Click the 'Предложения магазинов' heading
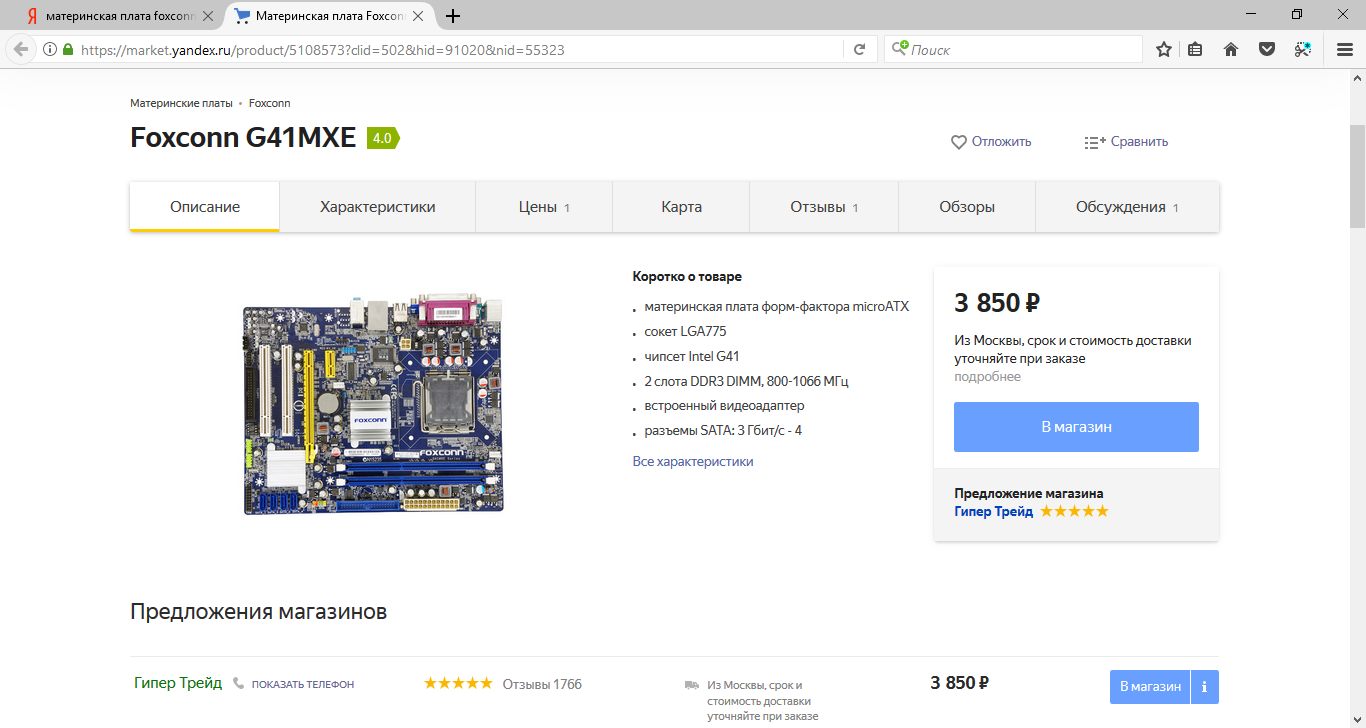Screen dimensions: 1366x728 tap(258, 612)
